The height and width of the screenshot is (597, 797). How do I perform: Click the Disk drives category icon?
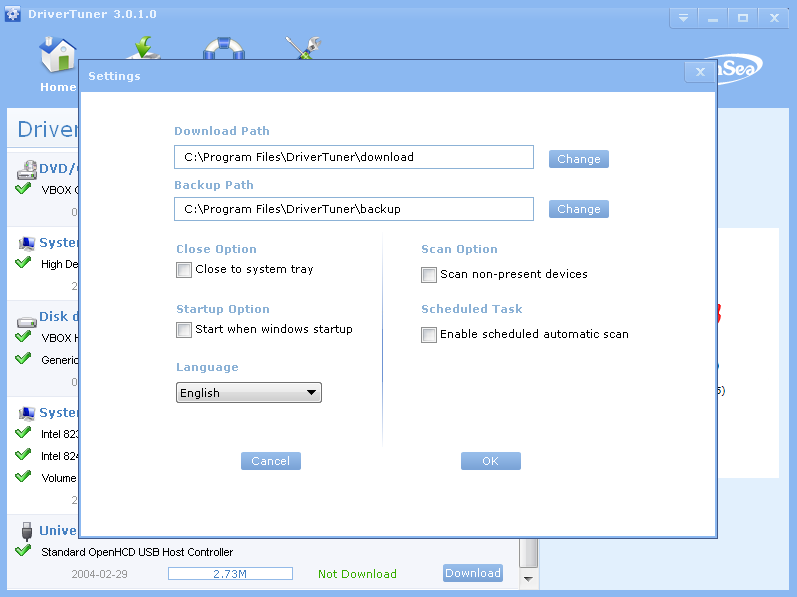coord(27,321)
